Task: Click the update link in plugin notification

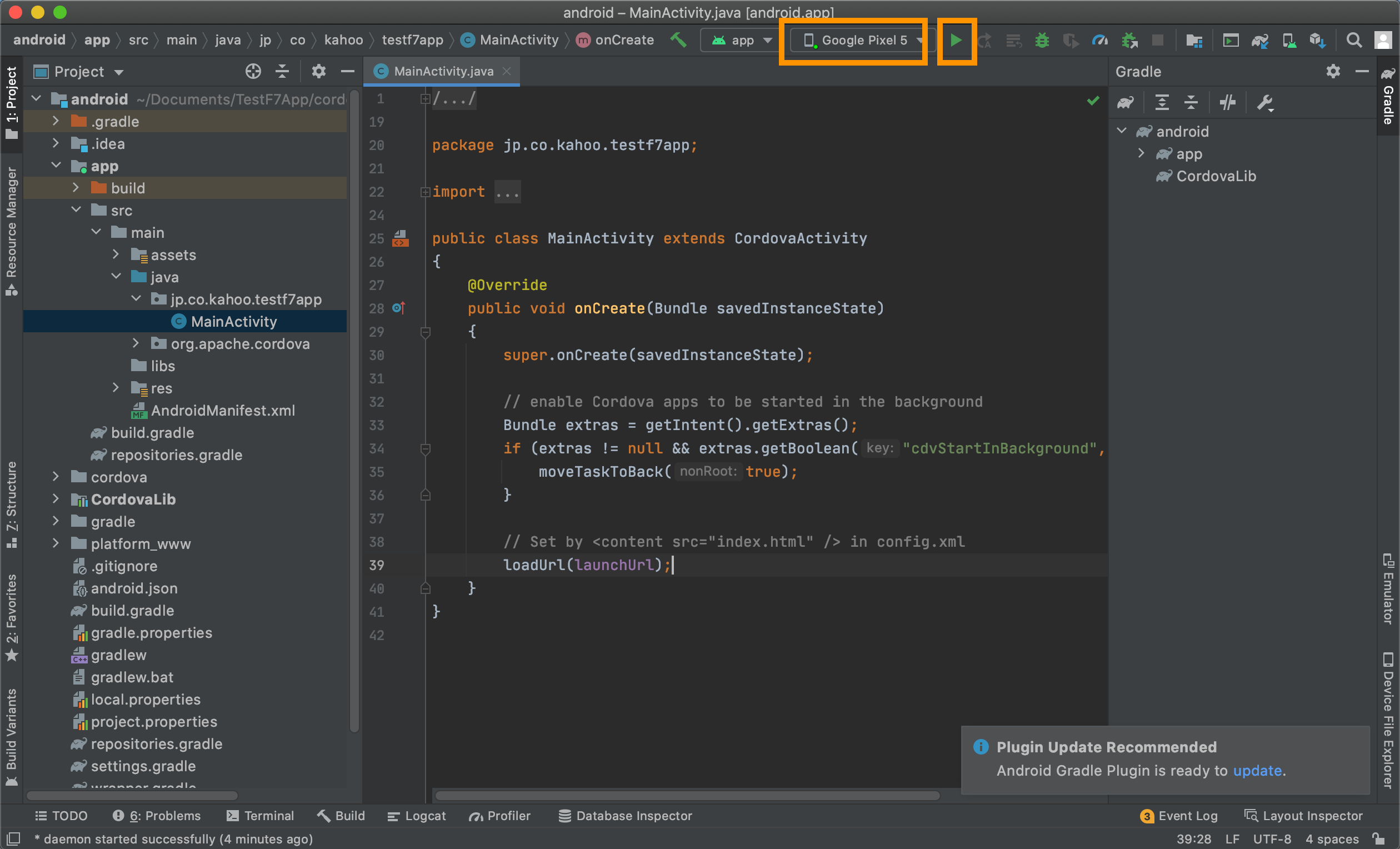Action: (x=1257, y=770)
